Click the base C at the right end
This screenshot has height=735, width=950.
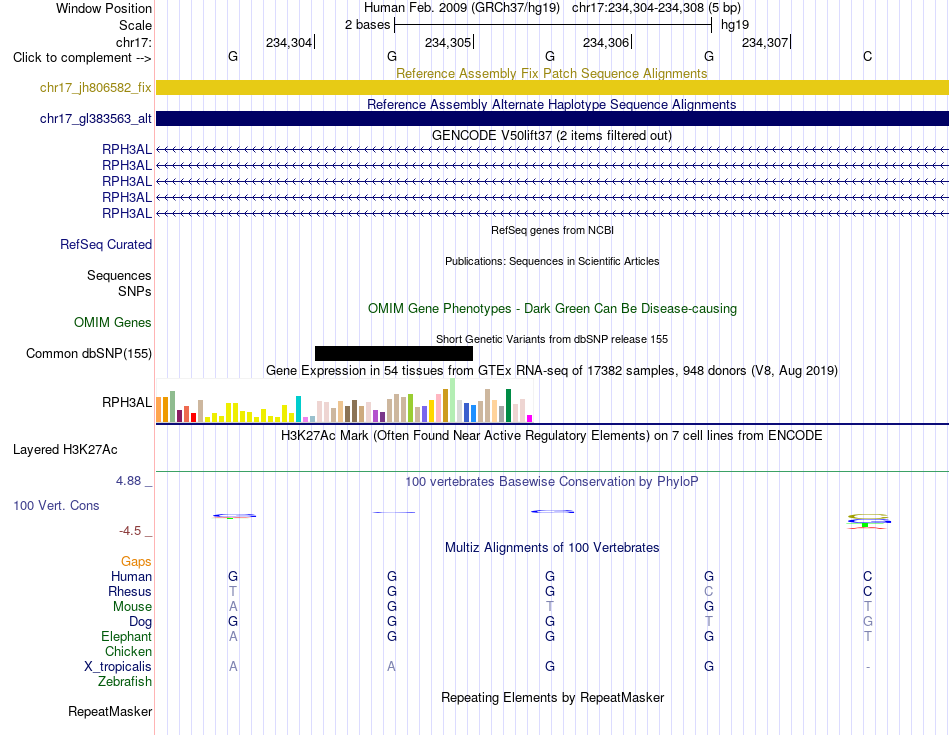[868, 56]
